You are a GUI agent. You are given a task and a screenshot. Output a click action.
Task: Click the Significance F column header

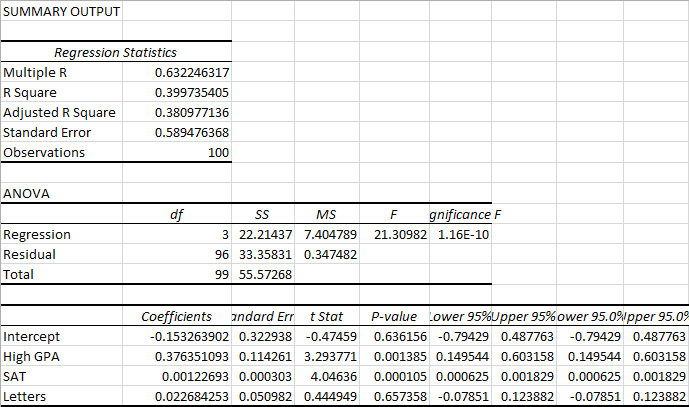pyautogui.click(x=465, y=214)
